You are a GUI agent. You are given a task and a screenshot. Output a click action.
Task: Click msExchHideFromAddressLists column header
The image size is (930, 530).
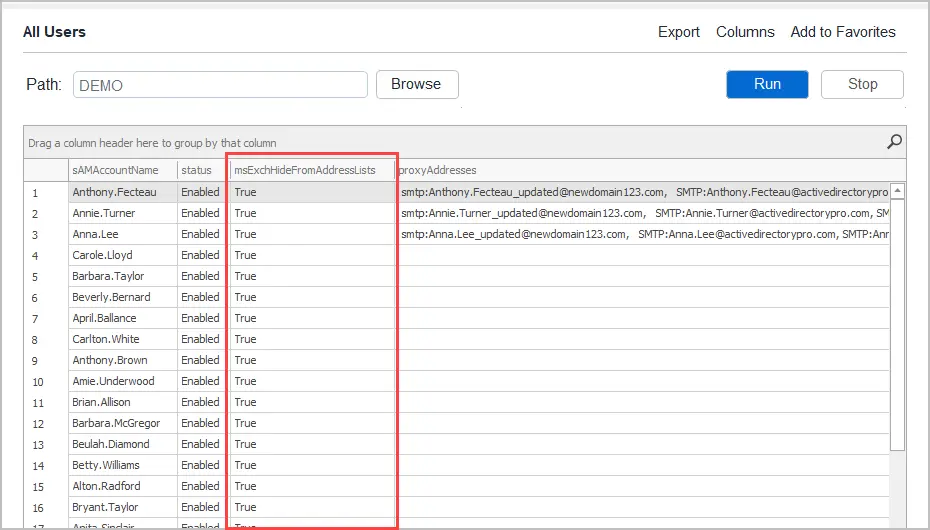312,170
